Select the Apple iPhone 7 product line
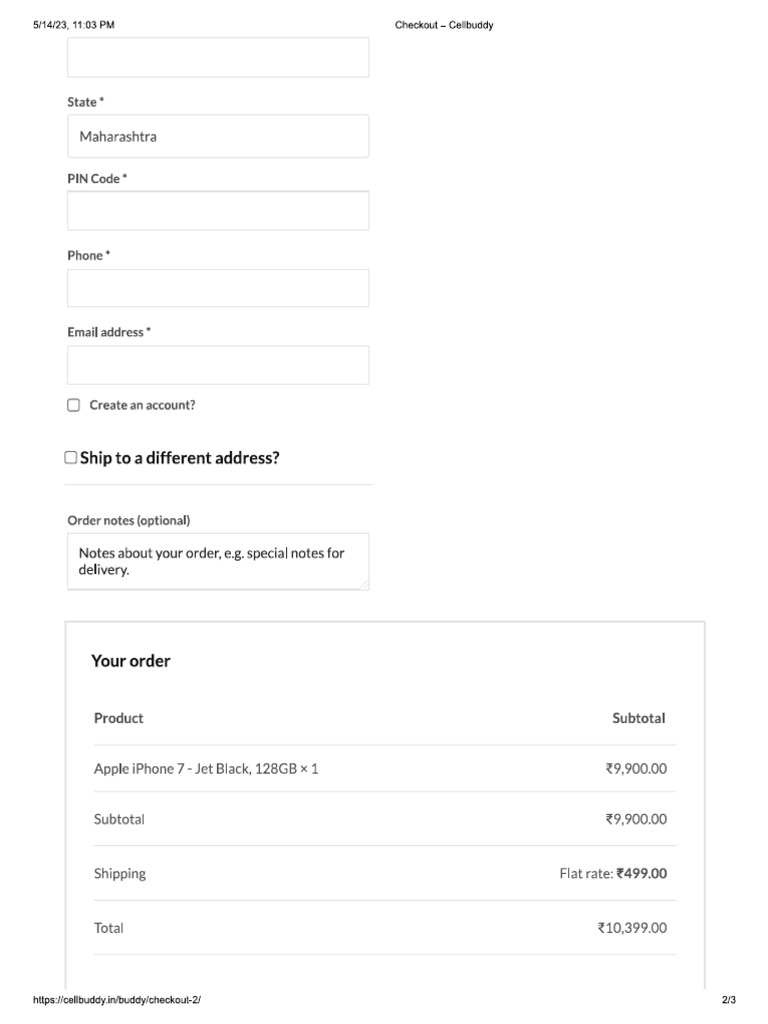Image resolution: width=768 pixels, height=1024 pixels. click(206, 769)
